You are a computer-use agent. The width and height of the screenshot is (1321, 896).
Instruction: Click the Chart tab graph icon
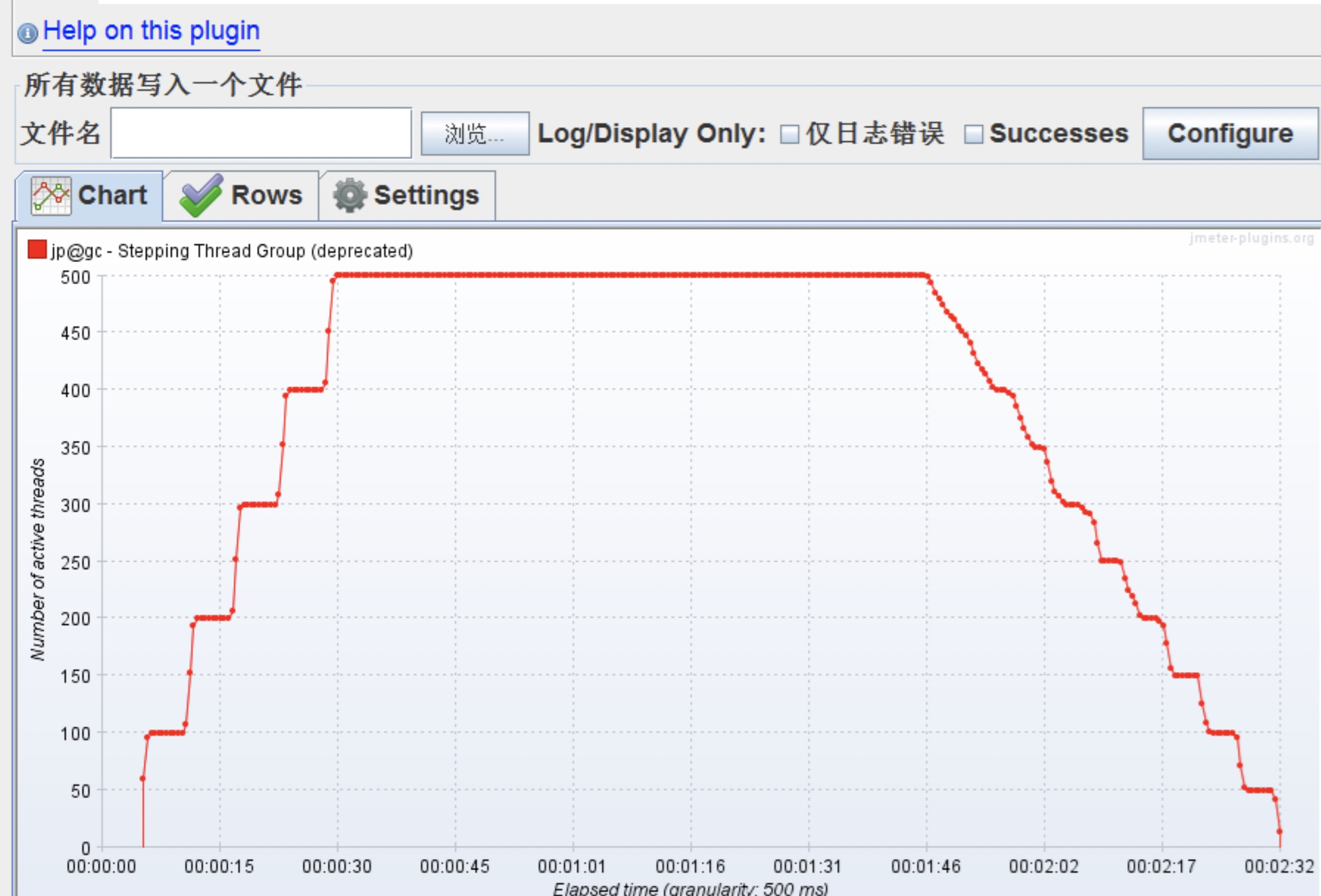(x=51, y=196)
